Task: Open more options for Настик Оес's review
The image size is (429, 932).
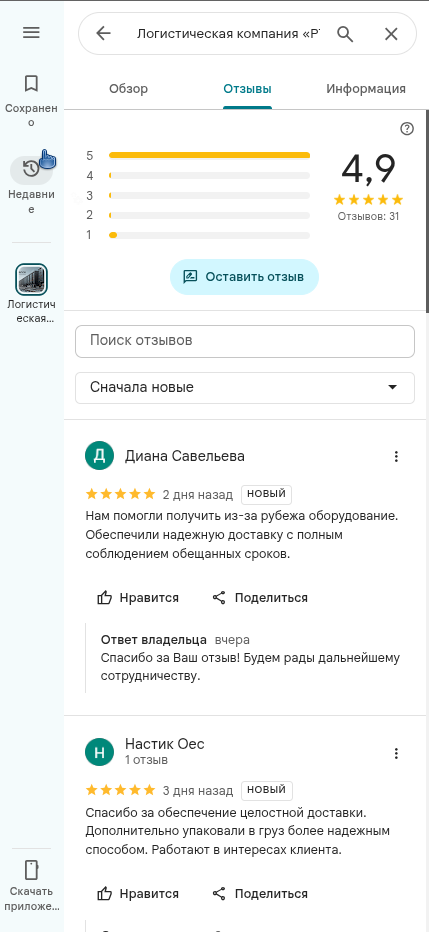Action: pos(396,754)
